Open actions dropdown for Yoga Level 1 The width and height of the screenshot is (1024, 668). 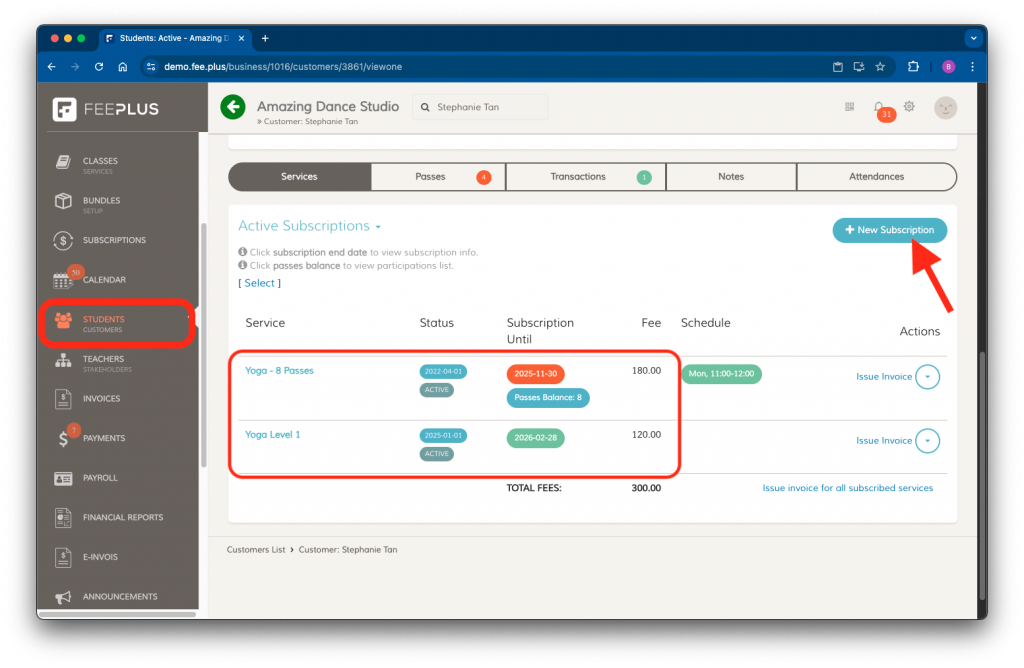[928, 441]
